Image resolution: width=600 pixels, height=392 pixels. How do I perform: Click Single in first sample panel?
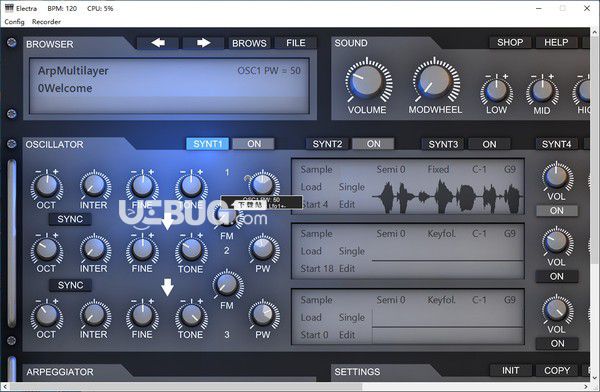pos(352,187)
